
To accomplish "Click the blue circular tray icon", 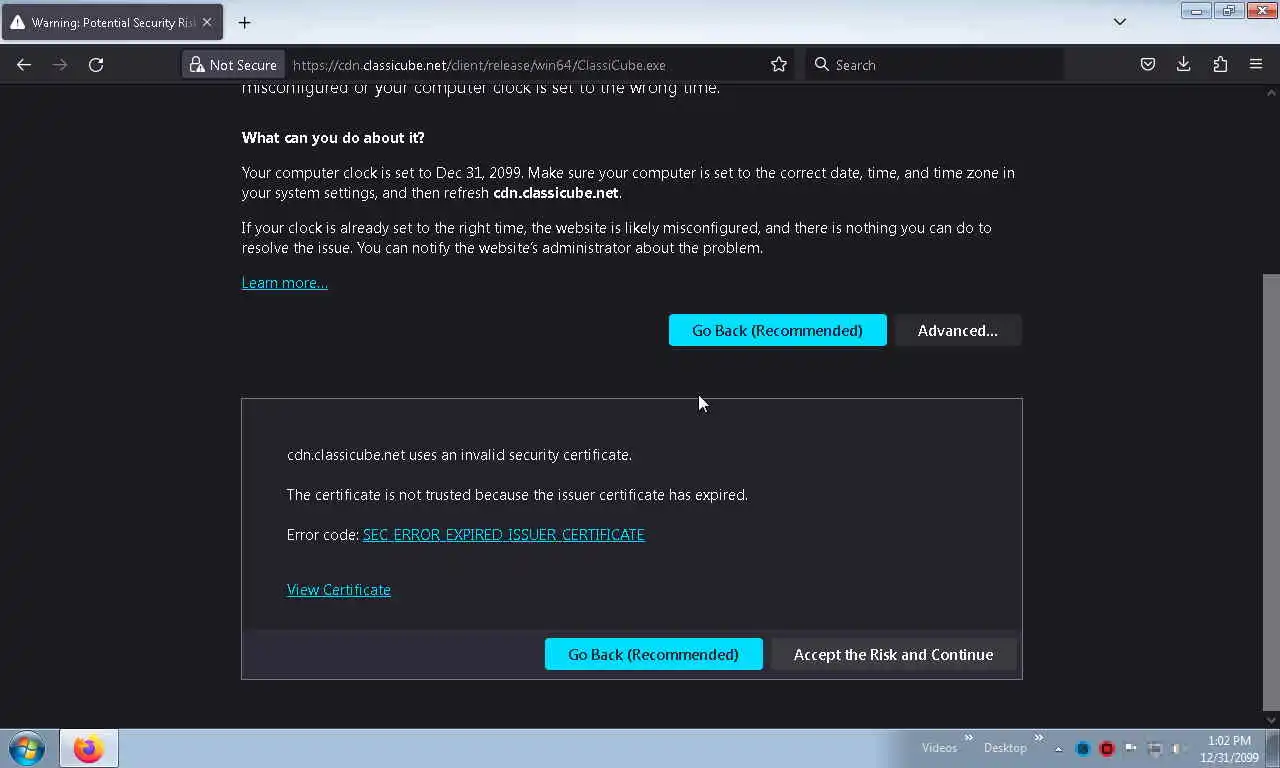I will tap(1083, 748).
